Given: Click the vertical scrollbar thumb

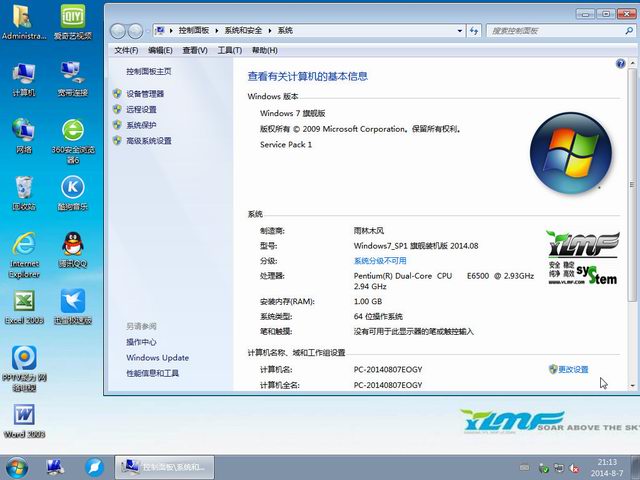Looking at the screenshot, I should tap(632, 185).
